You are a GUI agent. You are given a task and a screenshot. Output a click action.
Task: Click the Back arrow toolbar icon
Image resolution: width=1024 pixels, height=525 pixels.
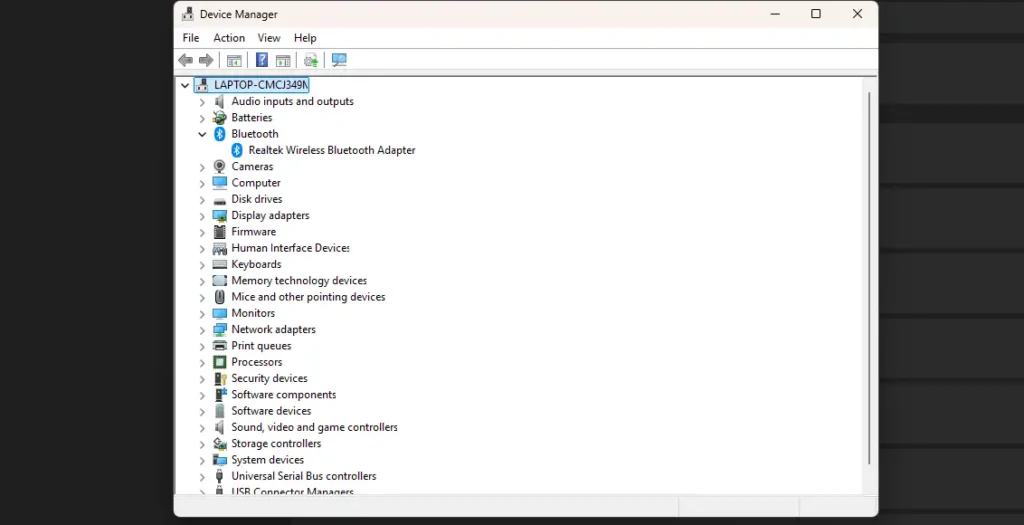185,60
